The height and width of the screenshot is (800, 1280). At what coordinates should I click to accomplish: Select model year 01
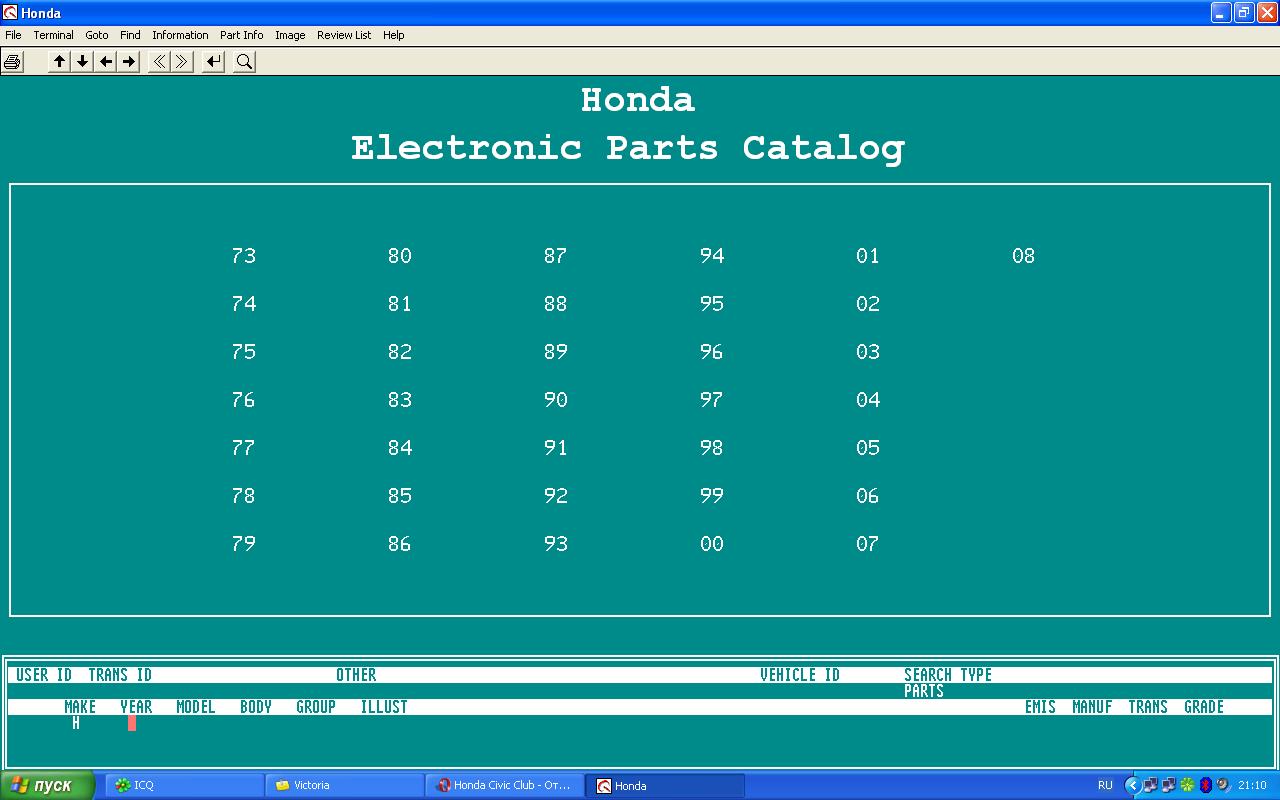[868, 256]
